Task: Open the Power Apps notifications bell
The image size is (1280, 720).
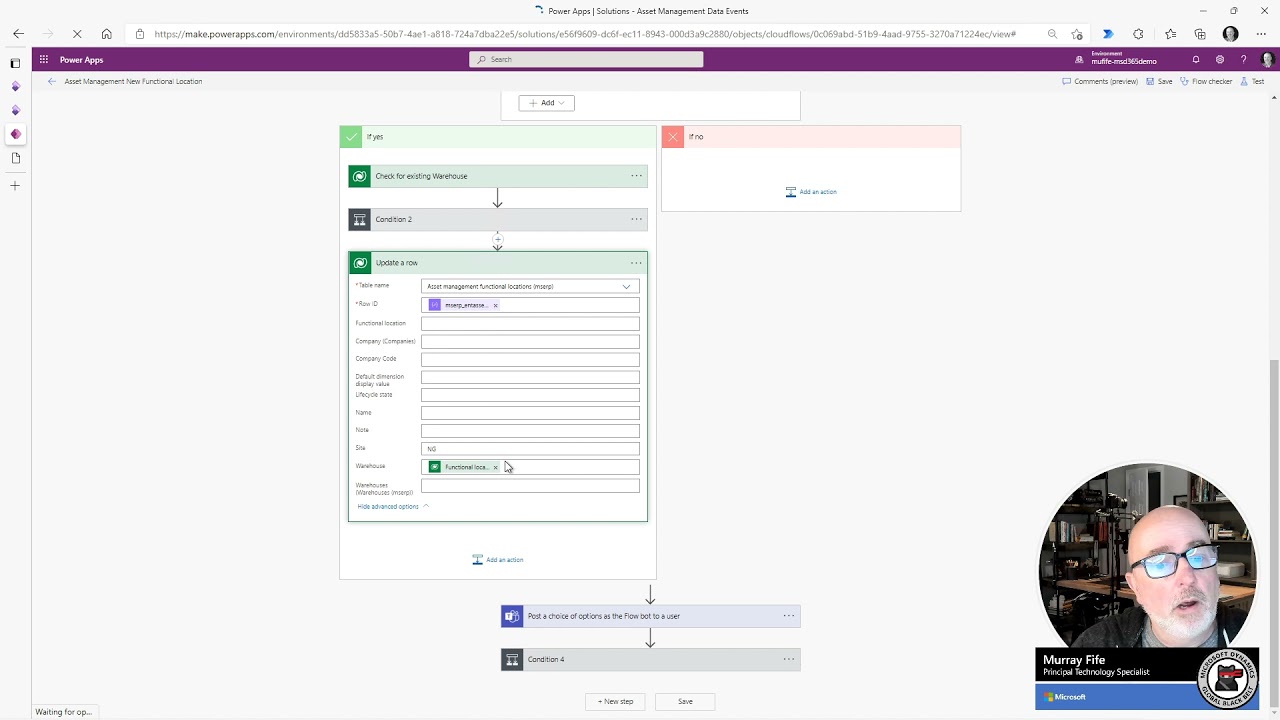Action: point(1196,60)
